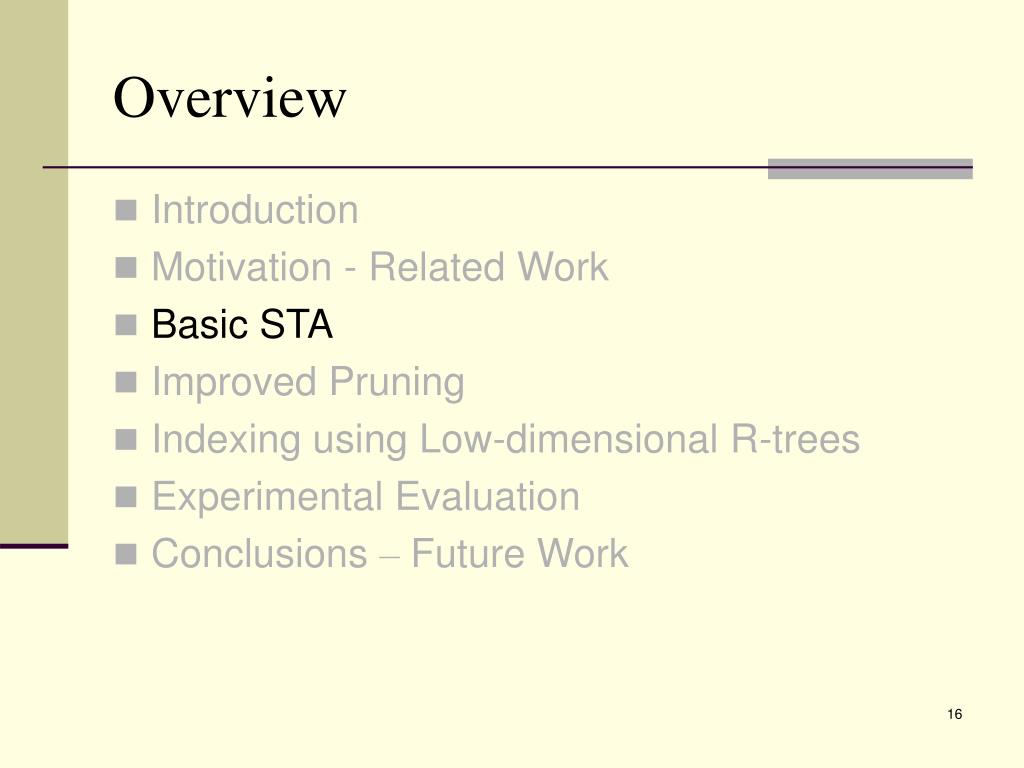Click the Experimental Evaluation item
Screen dimensions: 1024x768
pos(365,496)
